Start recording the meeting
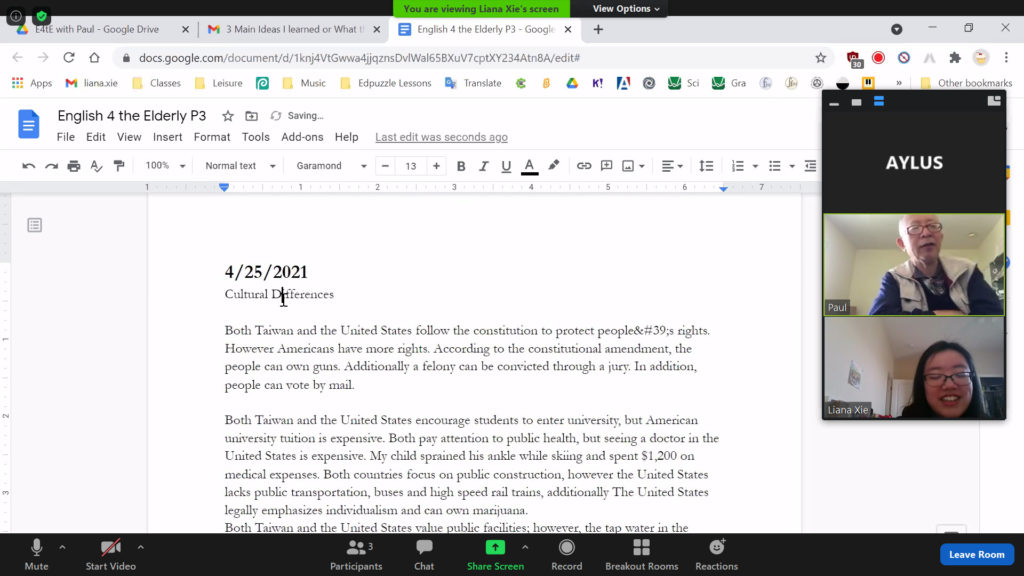The width and height of the screenshot is (1024, 576). coord(566,554)
